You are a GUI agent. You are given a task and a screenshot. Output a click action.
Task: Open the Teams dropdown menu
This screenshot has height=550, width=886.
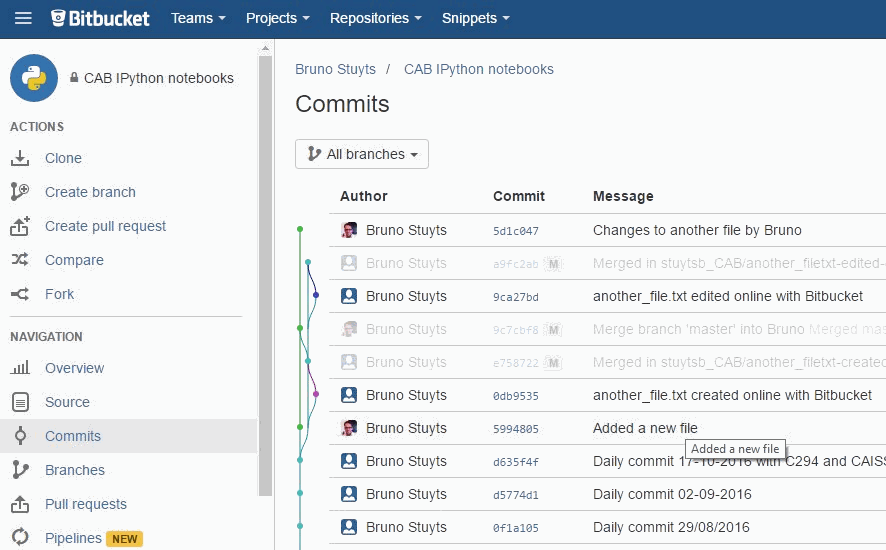point(198,18)
